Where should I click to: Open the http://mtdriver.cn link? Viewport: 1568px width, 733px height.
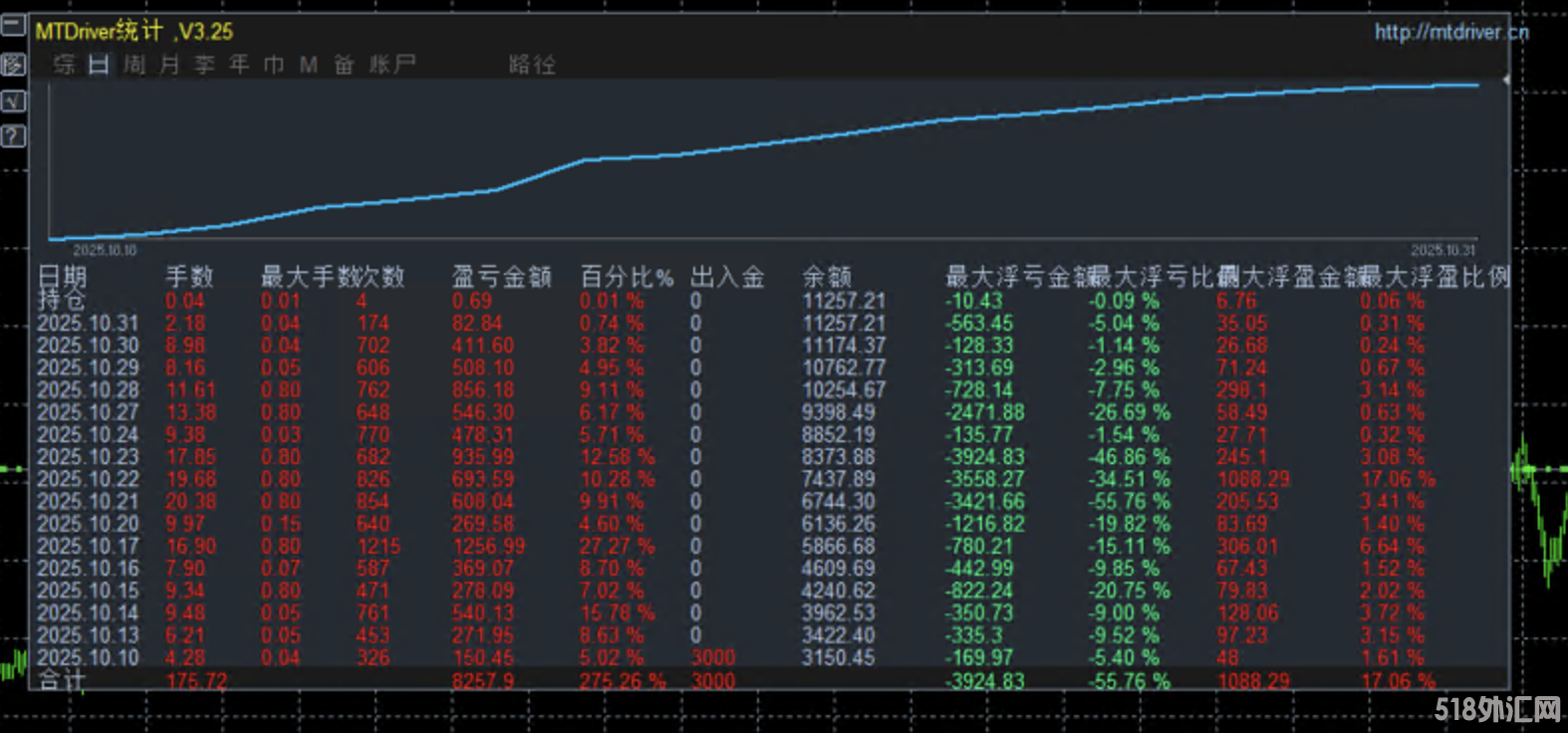click(1451, 32)
